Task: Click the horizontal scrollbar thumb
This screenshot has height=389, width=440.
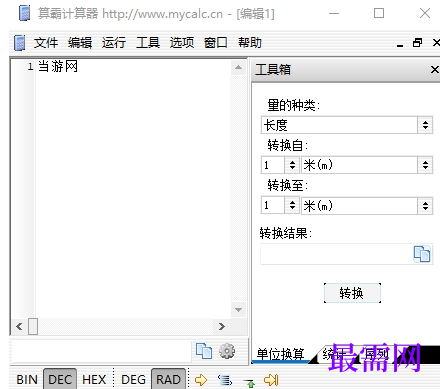Action: [x=33, y=326]
